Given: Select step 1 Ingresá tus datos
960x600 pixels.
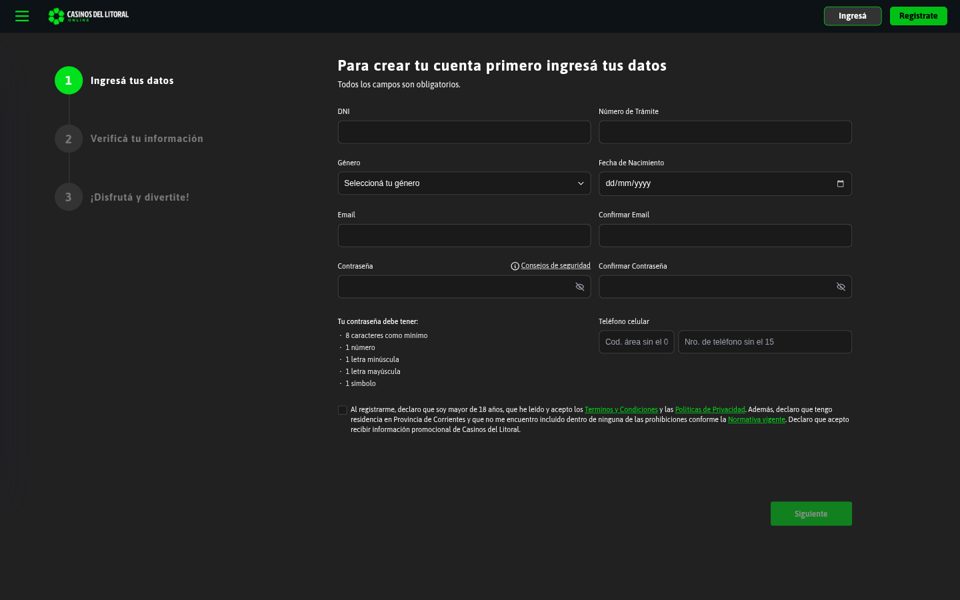Looking at the screenshot, I should coord(114,80).
